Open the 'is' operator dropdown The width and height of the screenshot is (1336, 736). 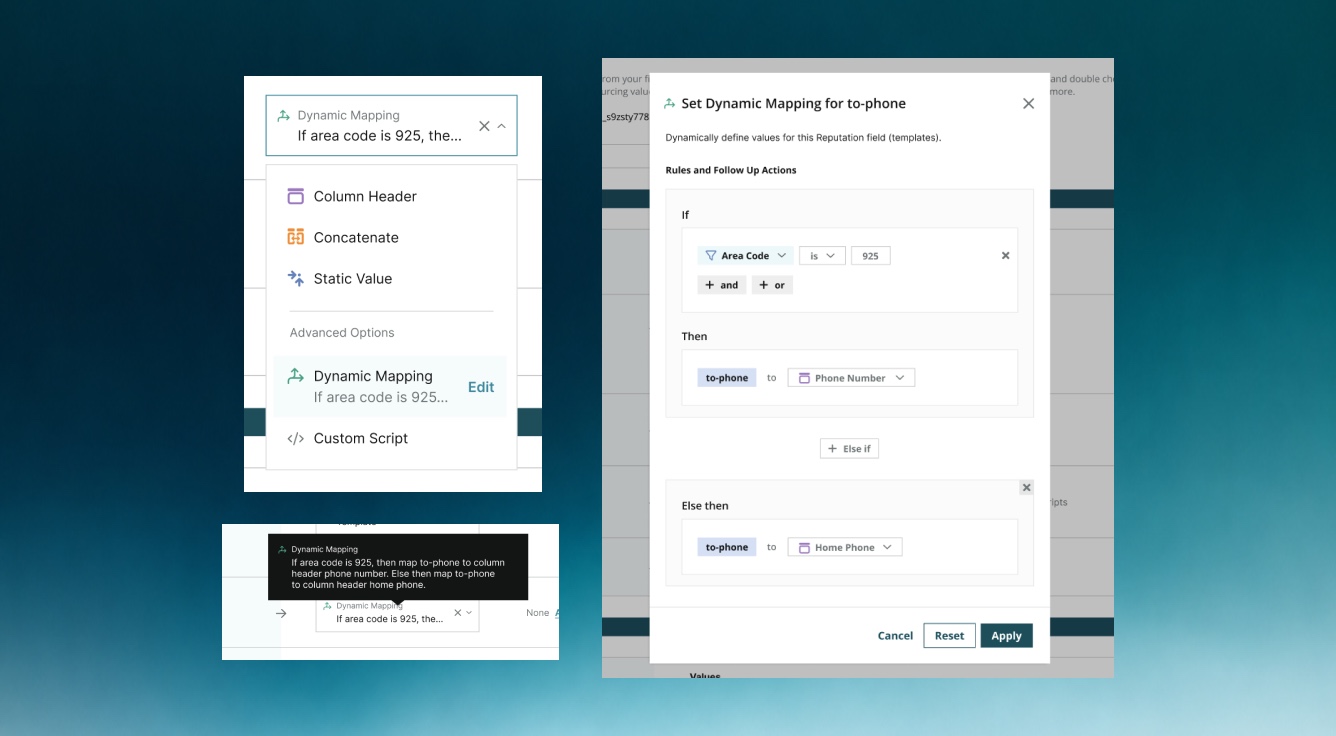coord(822,256)
